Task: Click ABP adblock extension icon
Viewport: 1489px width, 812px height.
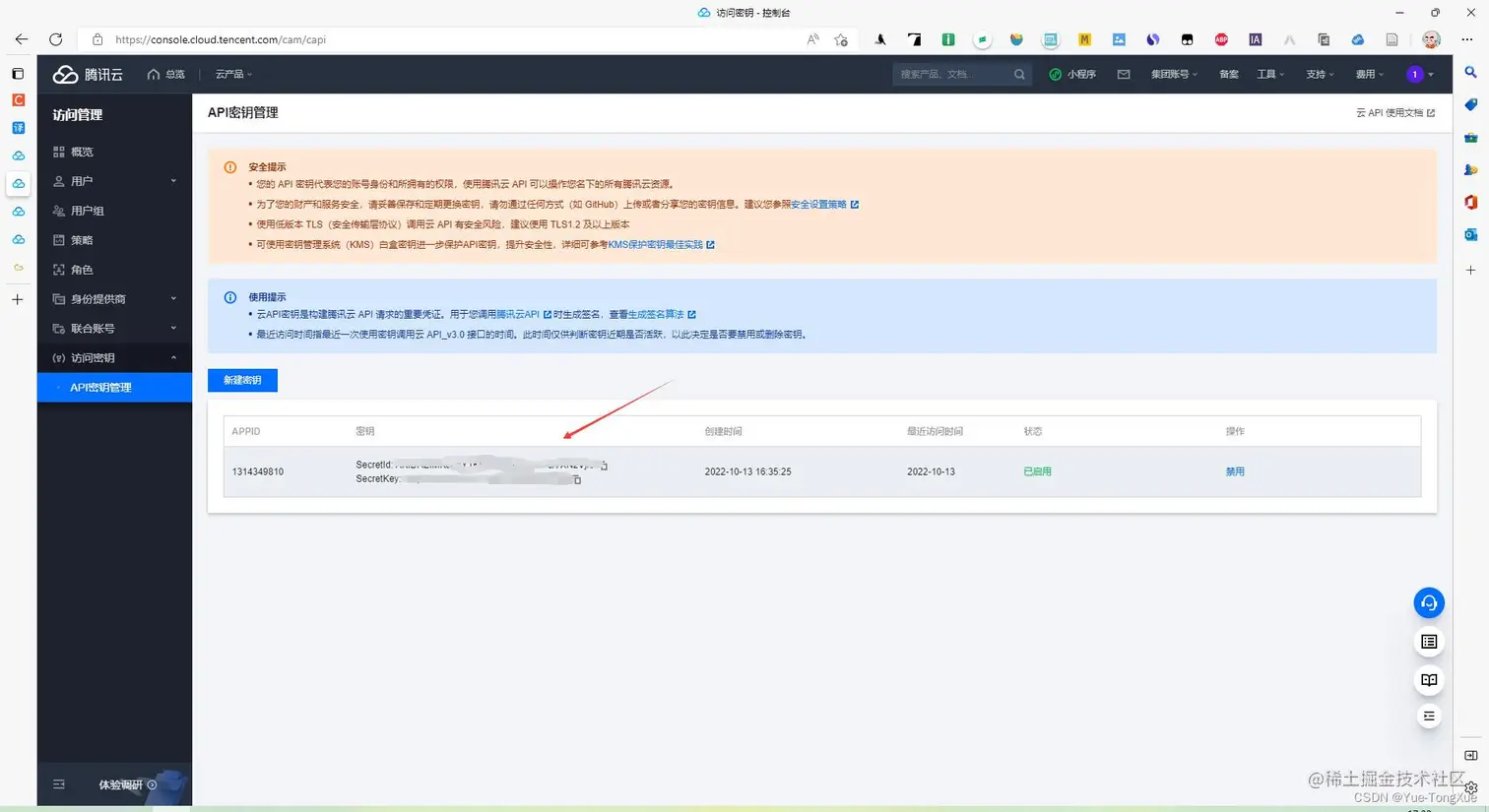Action: coord(1221,39)
